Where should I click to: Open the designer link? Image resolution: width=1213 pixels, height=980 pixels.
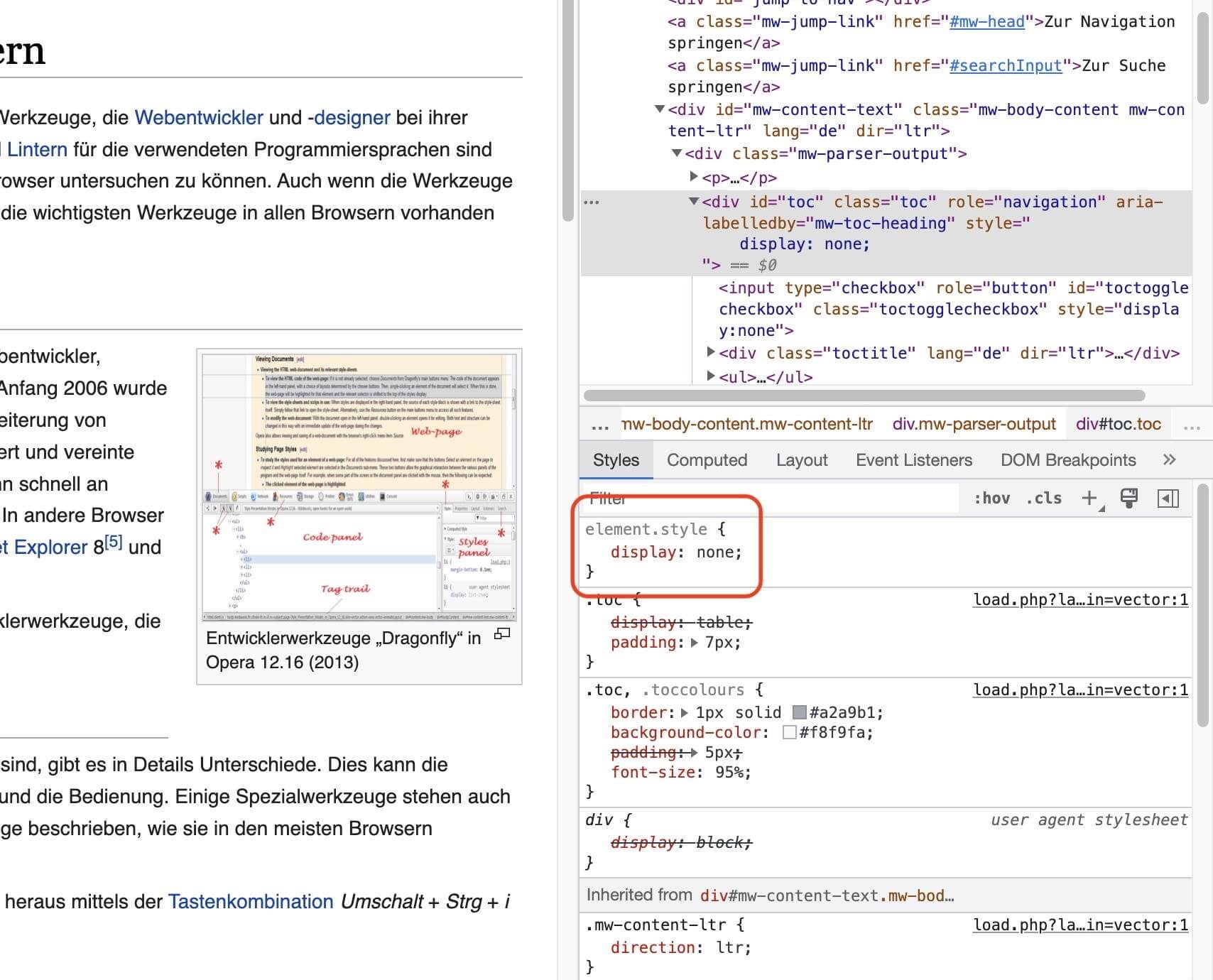[352, 117]
